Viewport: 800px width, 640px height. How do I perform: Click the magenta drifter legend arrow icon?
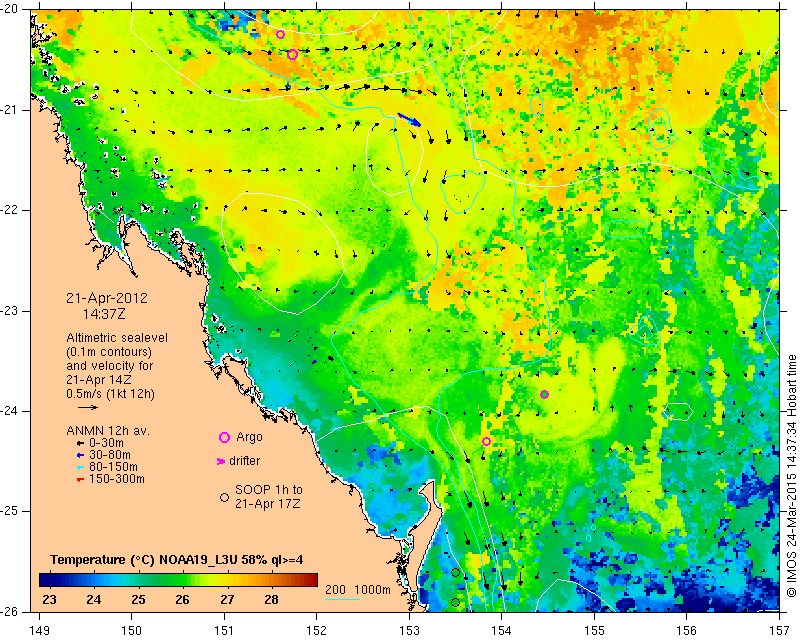(221, 461)
